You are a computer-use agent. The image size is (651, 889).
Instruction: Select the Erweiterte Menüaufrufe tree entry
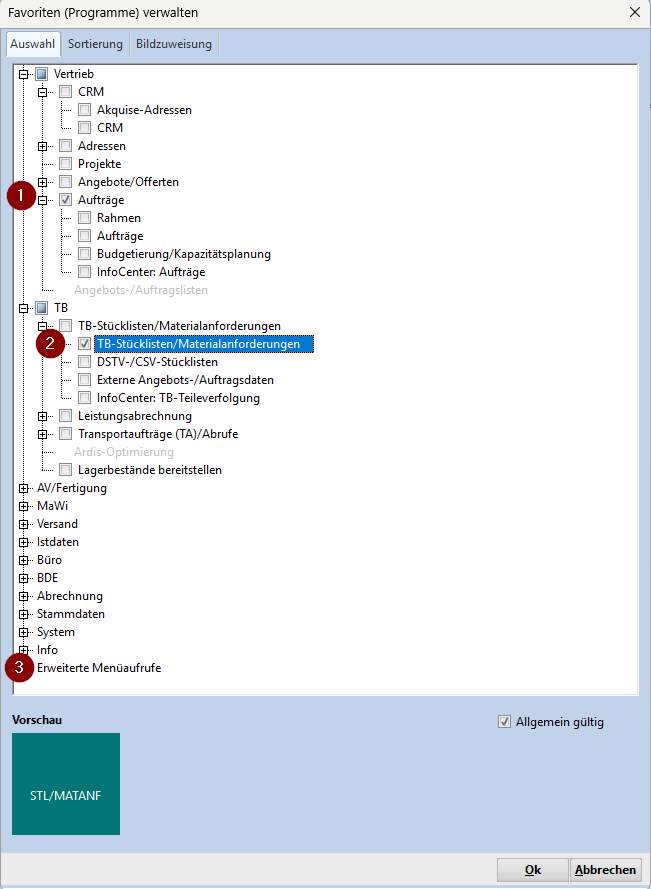tap(99, 668)
